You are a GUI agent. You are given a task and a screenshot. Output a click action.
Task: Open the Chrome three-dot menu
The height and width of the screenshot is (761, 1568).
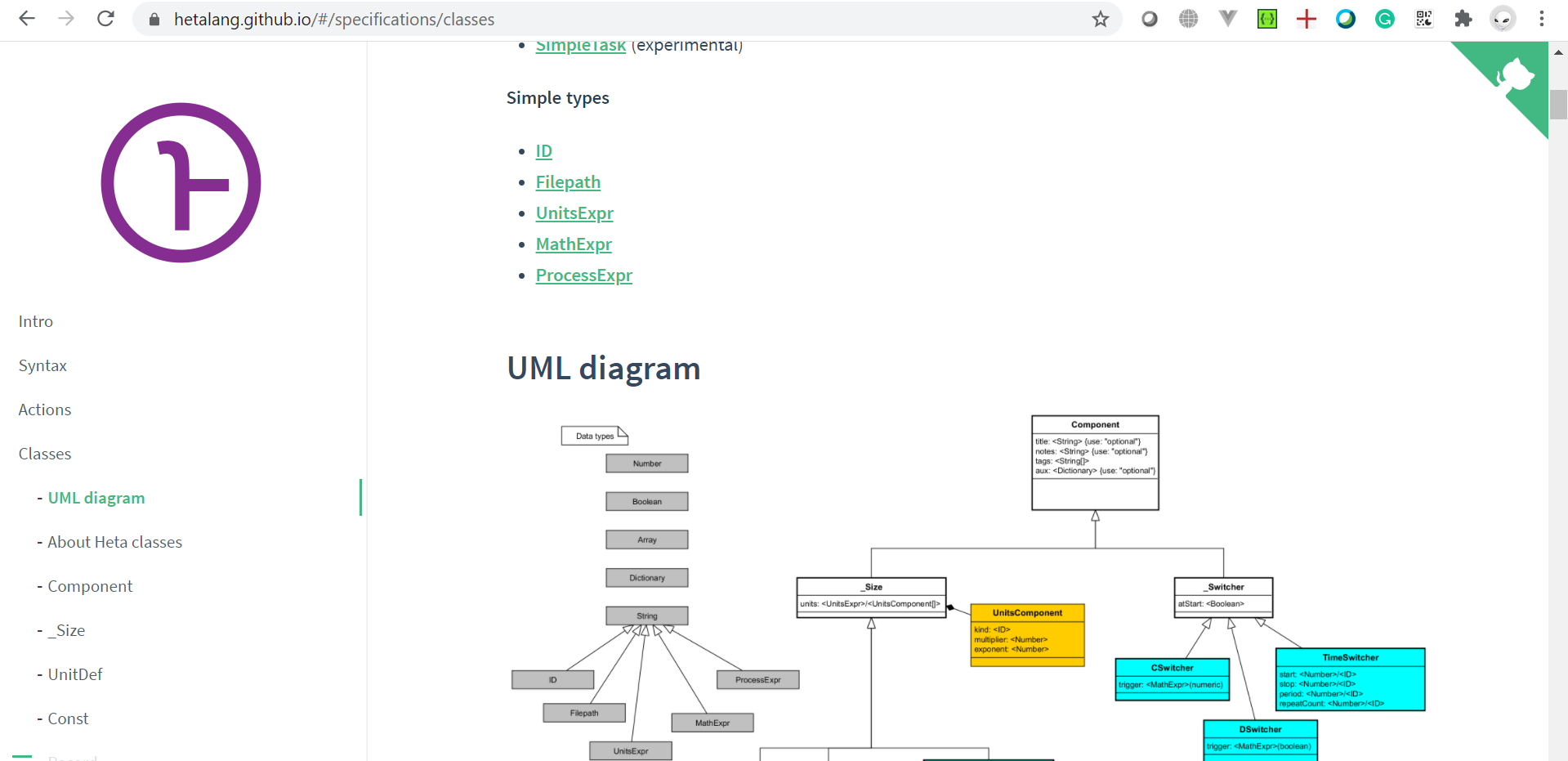click(x=1542, y=19)
